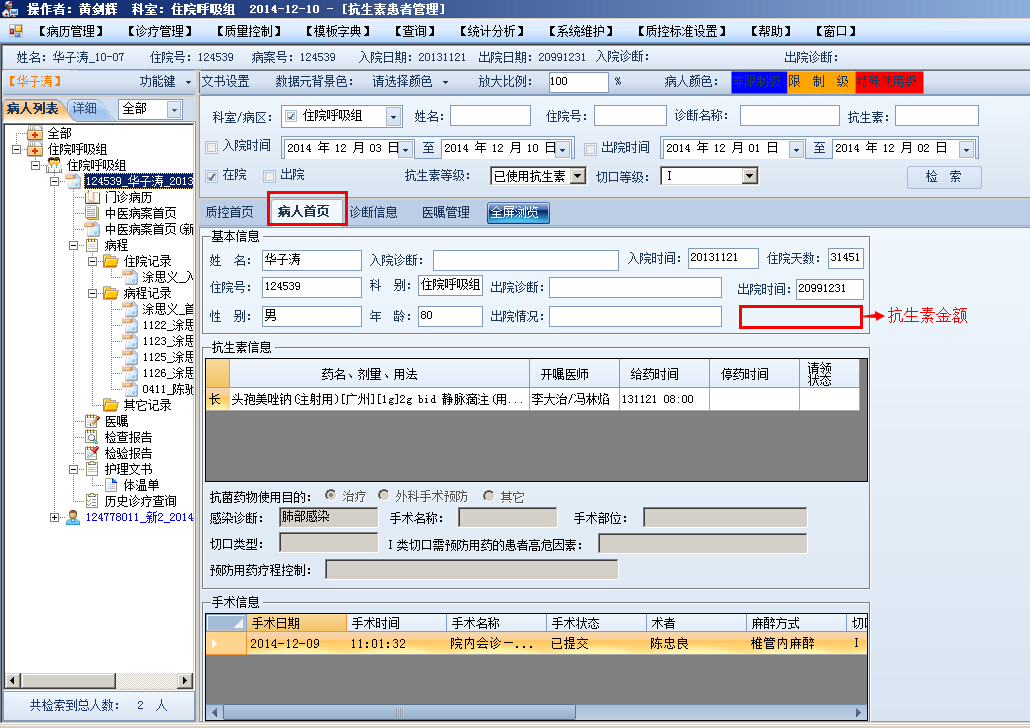Click the page icon next to 中医病案首页

coord(93,213)
